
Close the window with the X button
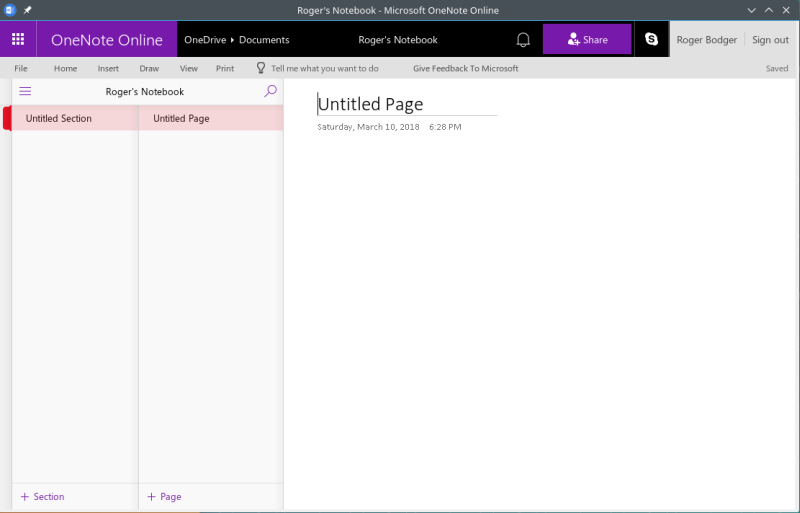coord(786,10)
